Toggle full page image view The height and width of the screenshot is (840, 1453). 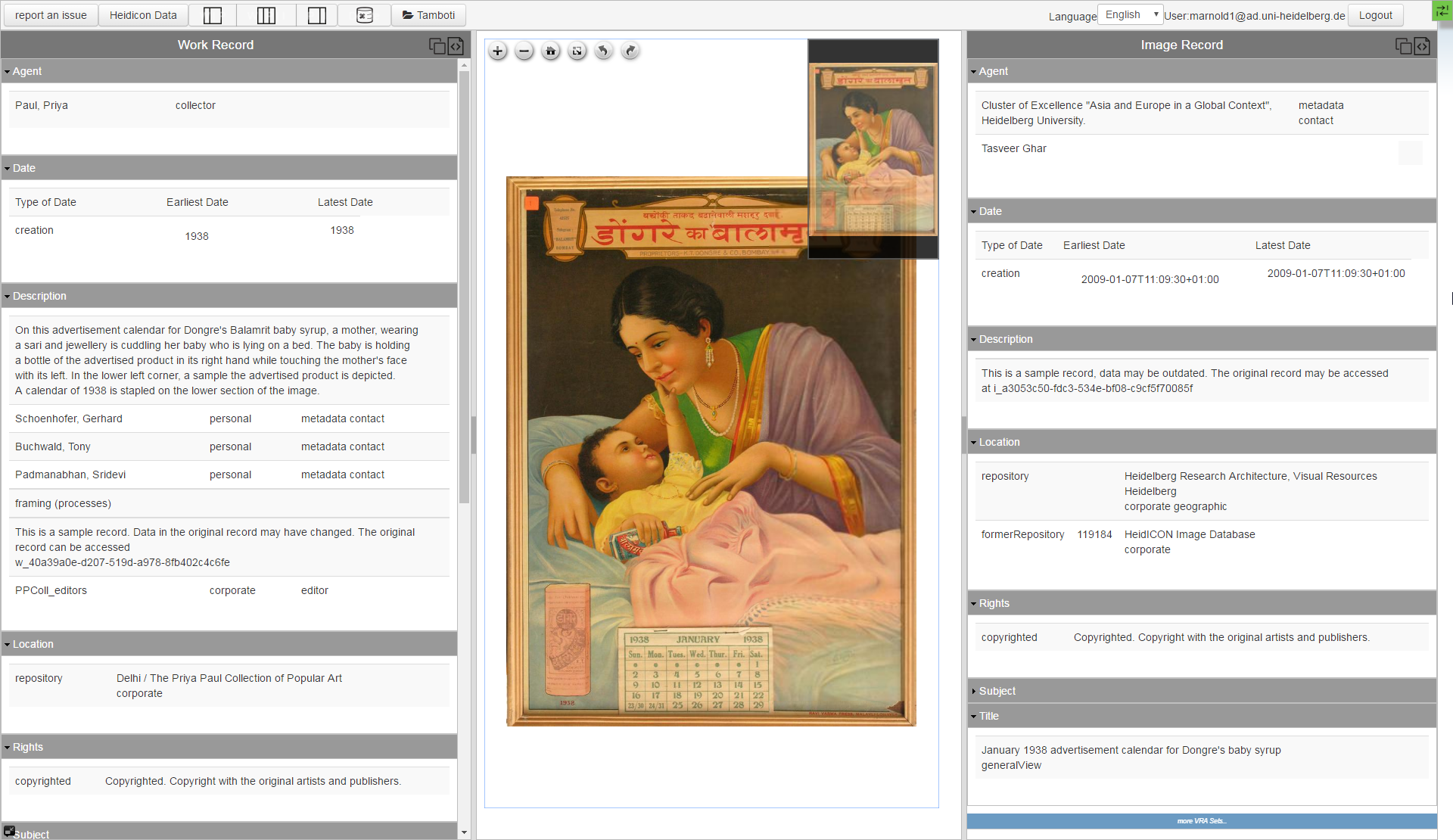[577, 51]
